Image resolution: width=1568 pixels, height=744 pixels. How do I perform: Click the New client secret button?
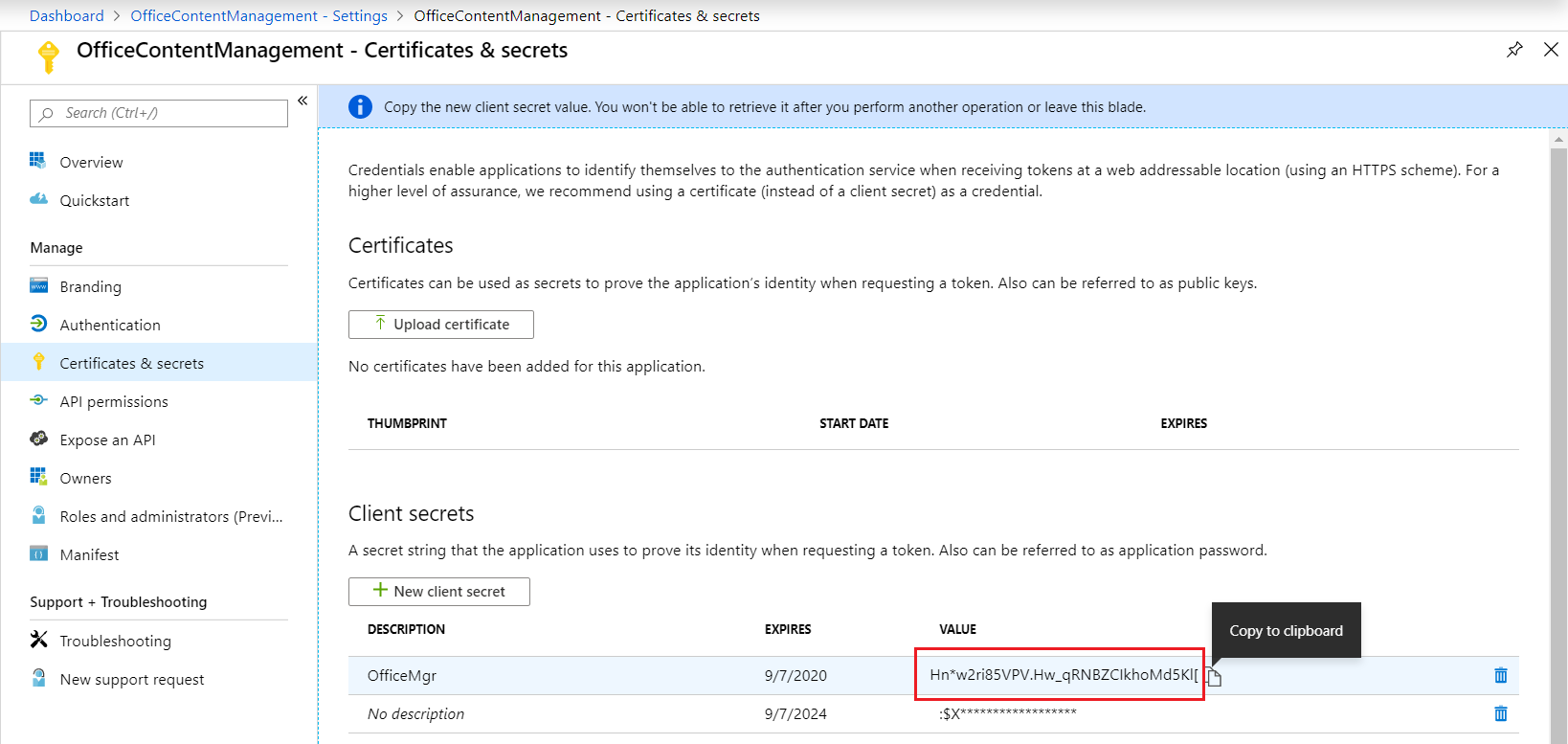tap(438, 592)
